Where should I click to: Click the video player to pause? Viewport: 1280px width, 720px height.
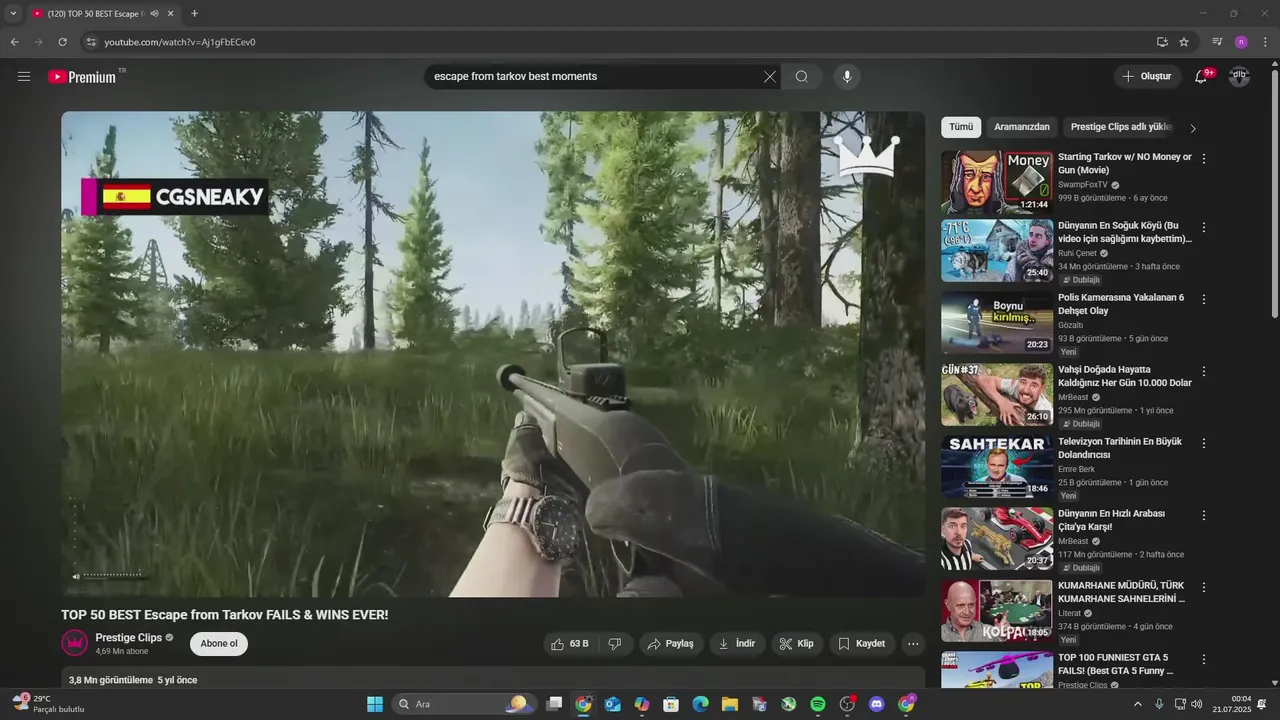(x=493, y=354)
